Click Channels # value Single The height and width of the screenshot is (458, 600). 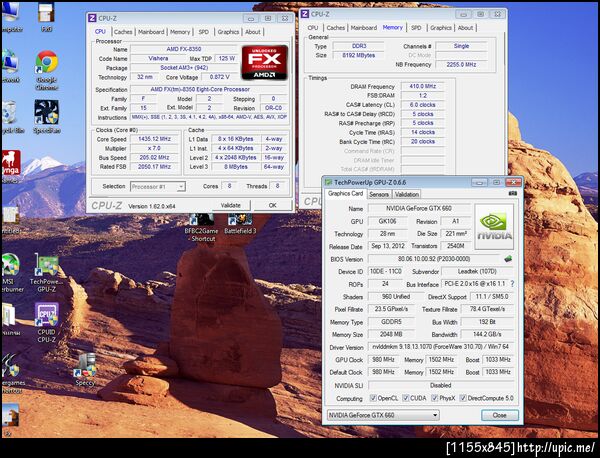pyautogui.click(x=461, y=46)
